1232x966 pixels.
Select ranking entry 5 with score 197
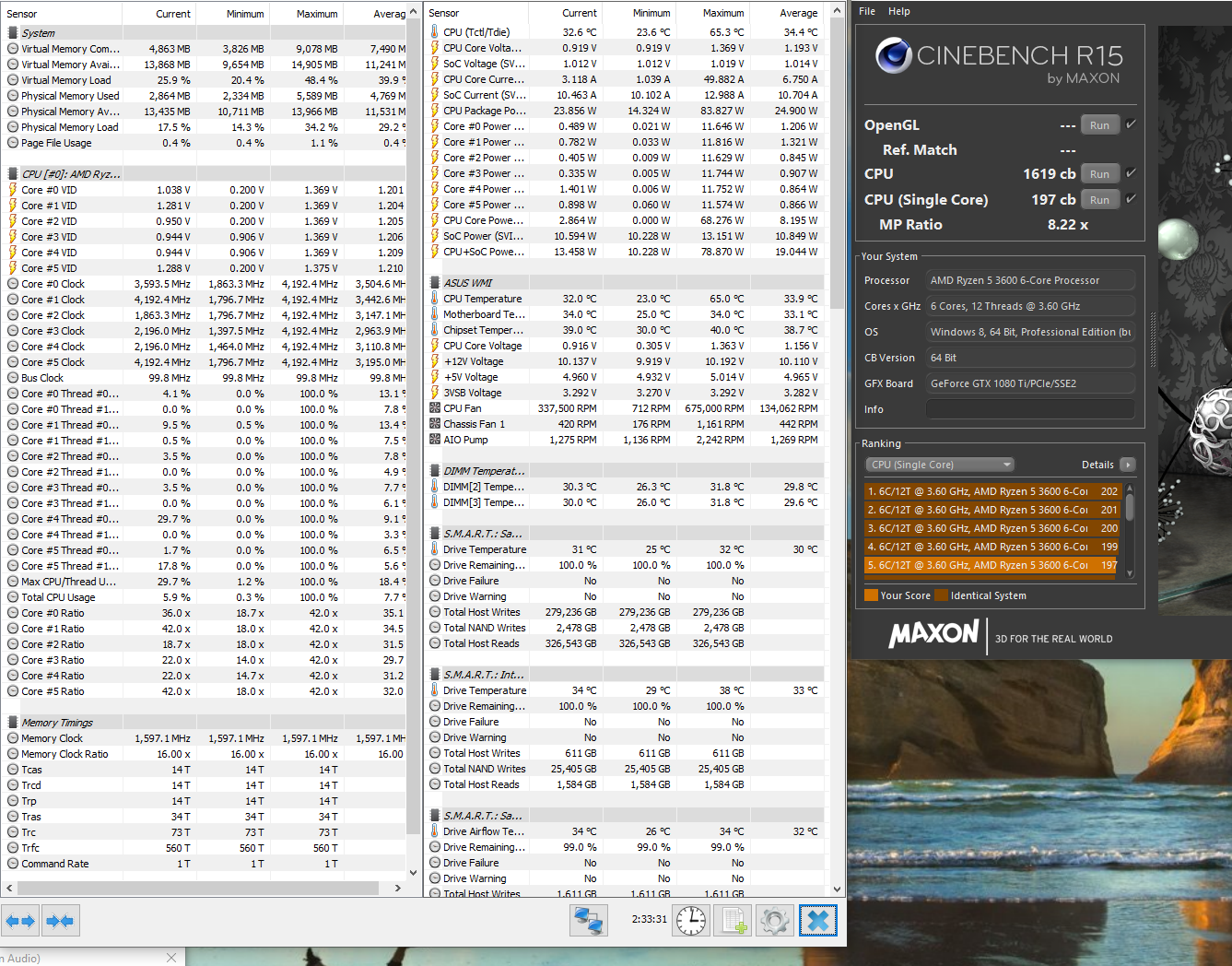[x=991, y=565]
